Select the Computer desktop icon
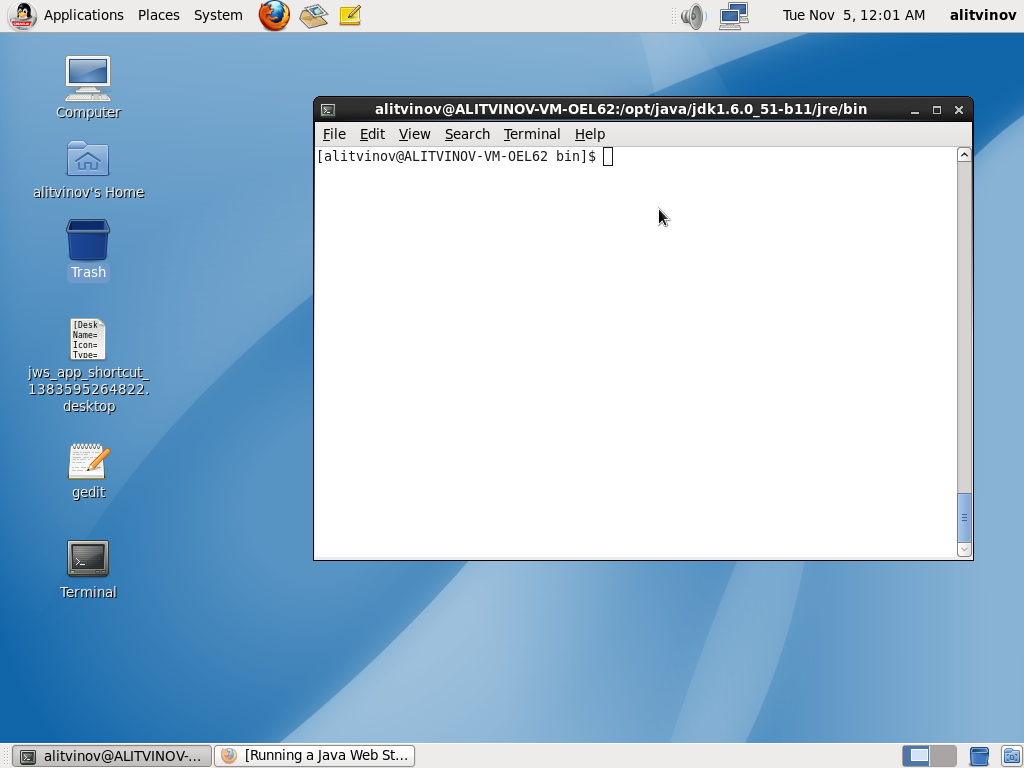Screen dimensions: 1024x768 pyautogui.click(x=88, y=79)
